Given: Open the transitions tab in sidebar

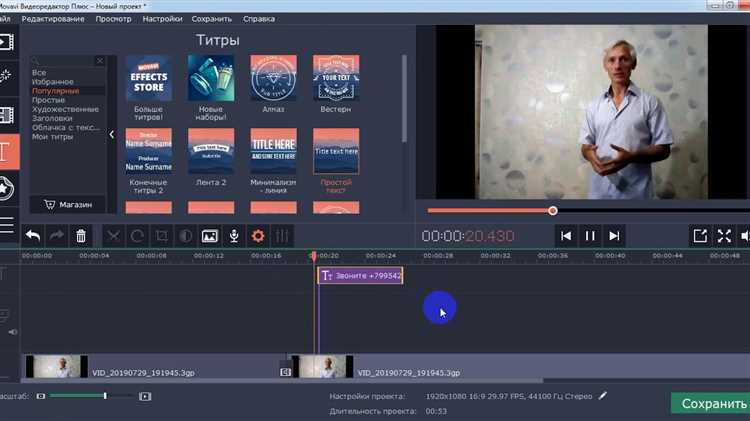Looking at the screenshot, I should (7, 115).
